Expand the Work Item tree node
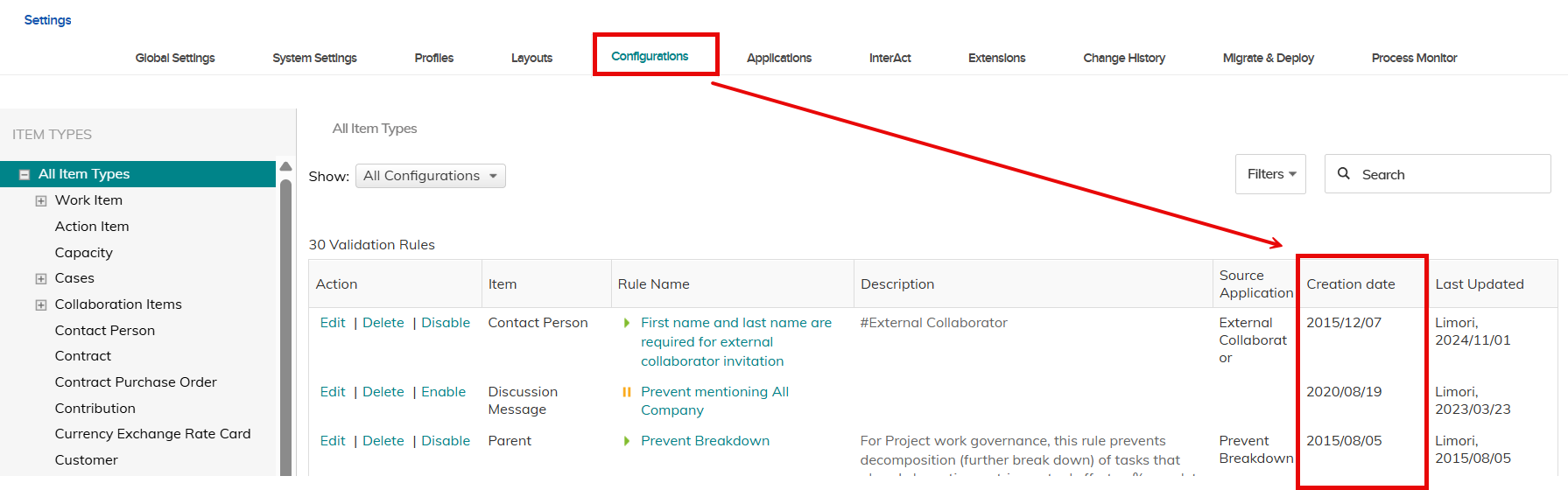Viewport: 1568px width, 490px height. (41, 200)
